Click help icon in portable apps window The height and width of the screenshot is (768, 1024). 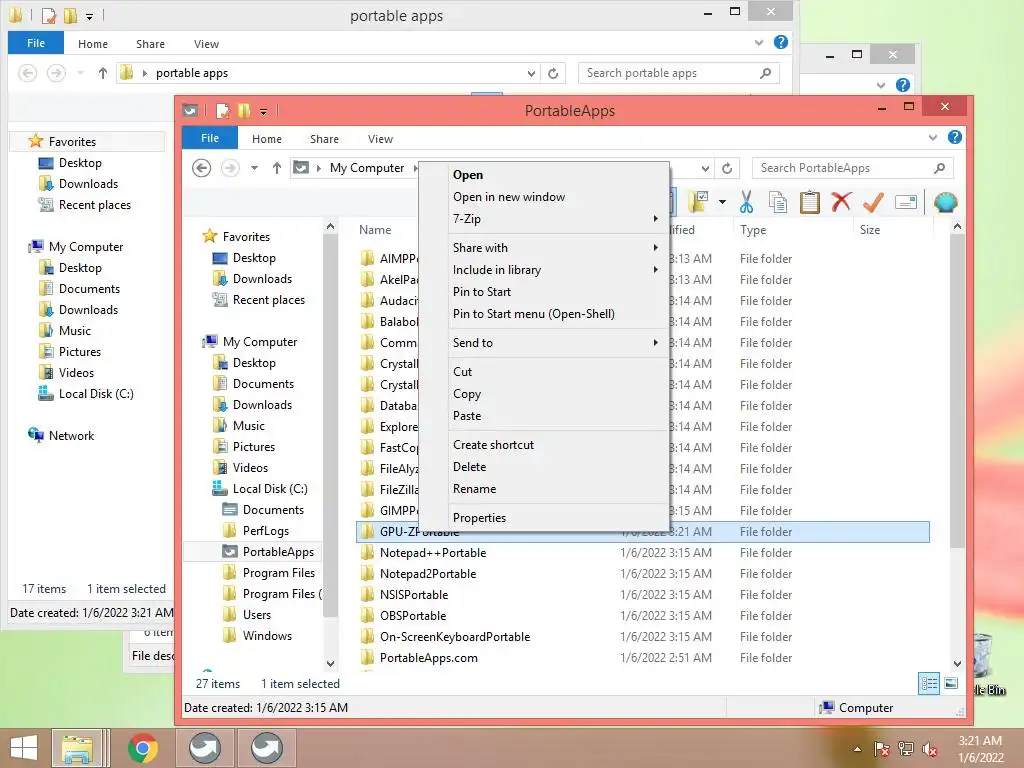coord(780,42)
